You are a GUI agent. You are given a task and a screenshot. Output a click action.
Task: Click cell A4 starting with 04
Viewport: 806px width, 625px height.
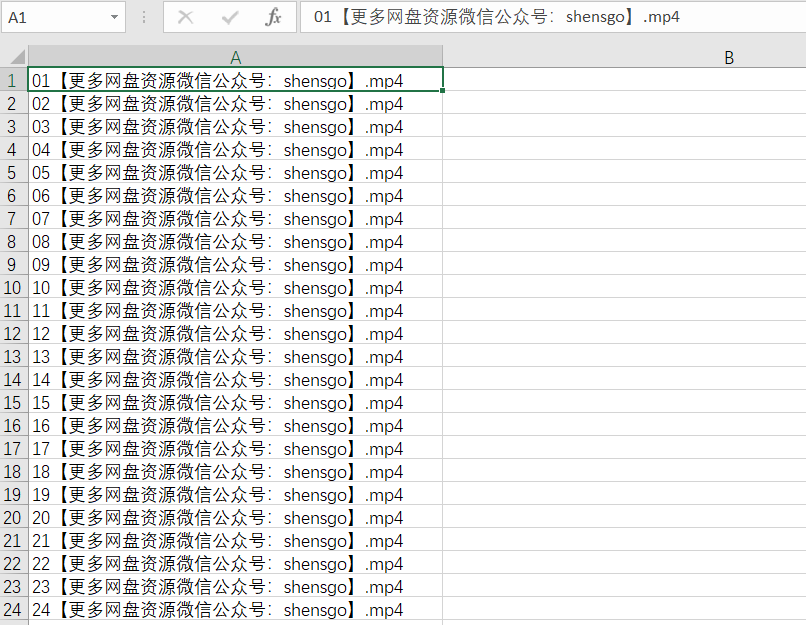pos(235,150)
